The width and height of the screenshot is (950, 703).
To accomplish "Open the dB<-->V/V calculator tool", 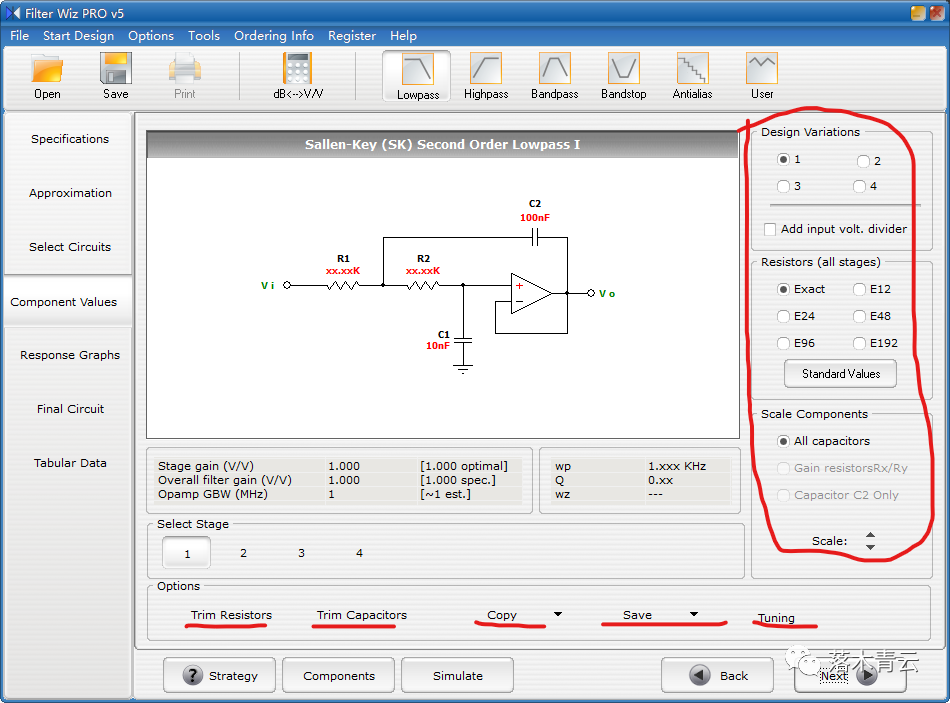I will 298,70.
